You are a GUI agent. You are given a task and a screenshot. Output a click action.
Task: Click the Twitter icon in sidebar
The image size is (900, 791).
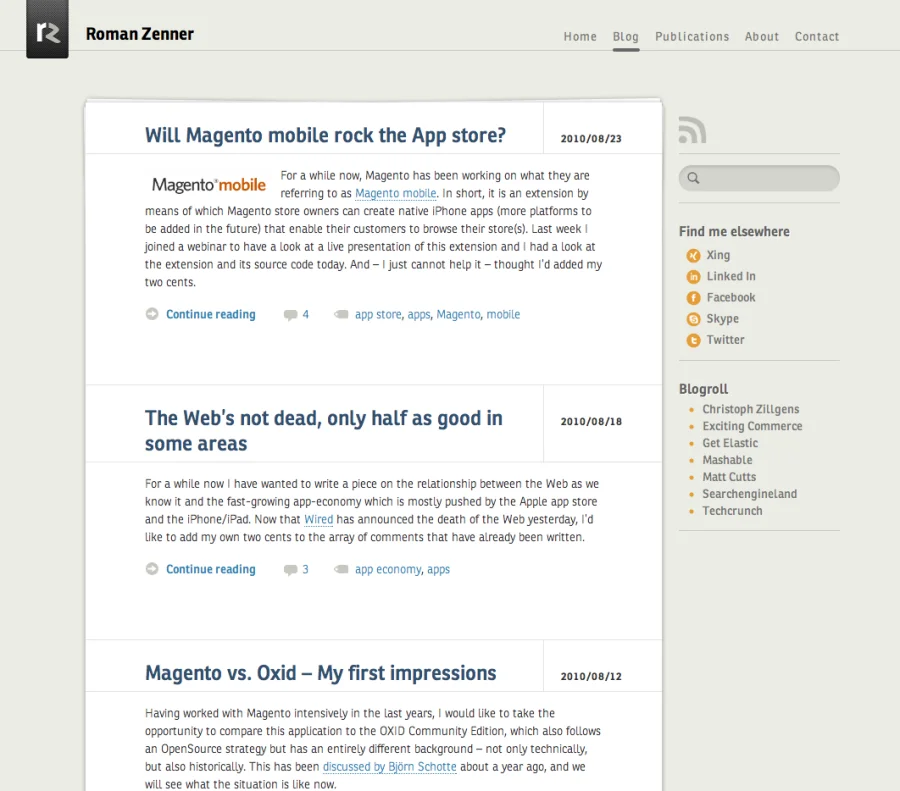(x=693, y=340)
